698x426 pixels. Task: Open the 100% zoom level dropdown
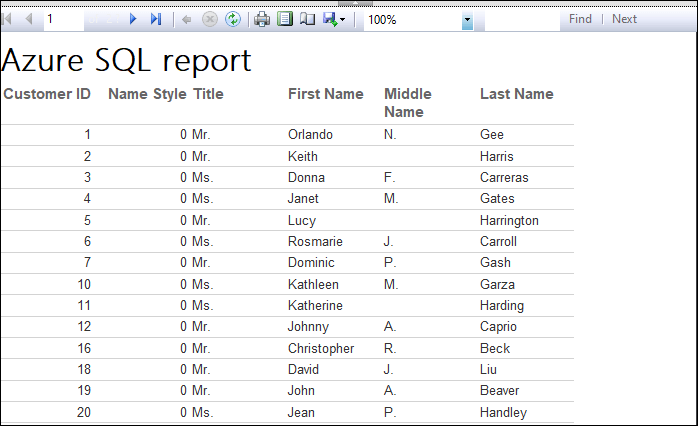[467, 20]
